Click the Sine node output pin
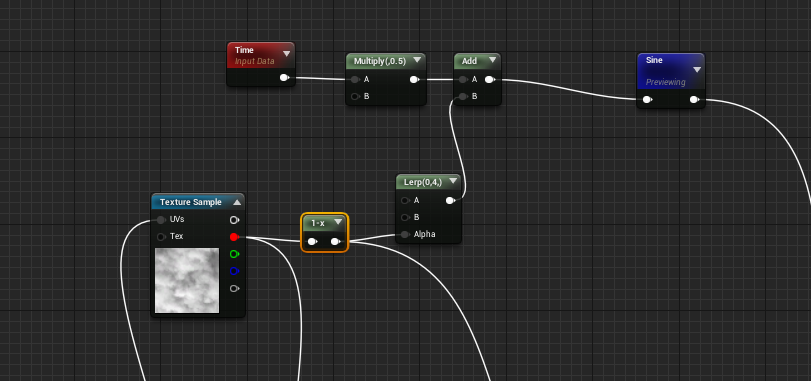 click(694, 99)
